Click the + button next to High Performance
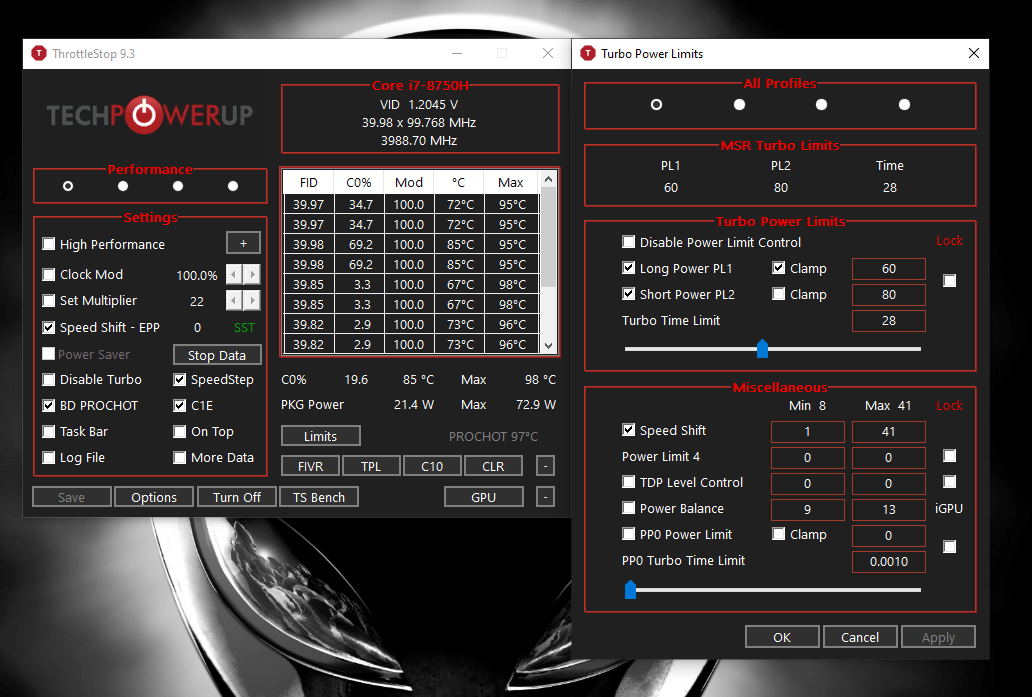The width and height of the screenshot is (1032, 697). [x=242, y=243]
